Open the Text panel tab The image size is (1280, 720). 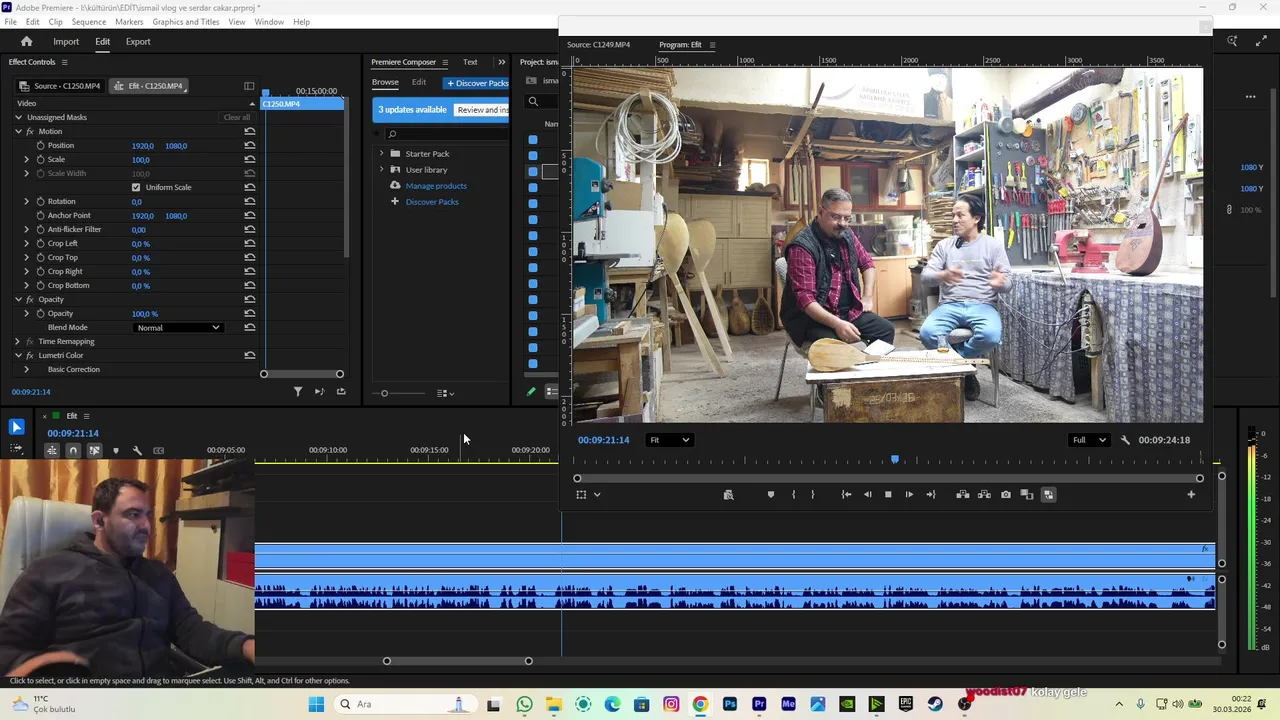470,62
